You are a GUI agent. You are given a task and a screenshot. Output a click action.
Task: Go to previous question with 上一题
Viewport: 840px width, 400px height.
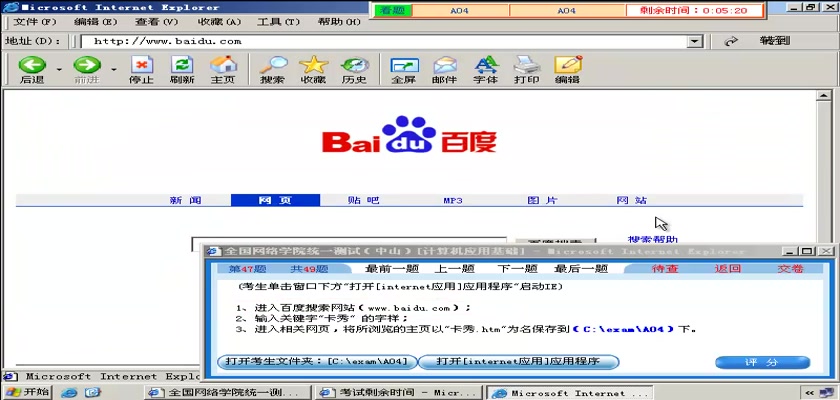point(454,269)
